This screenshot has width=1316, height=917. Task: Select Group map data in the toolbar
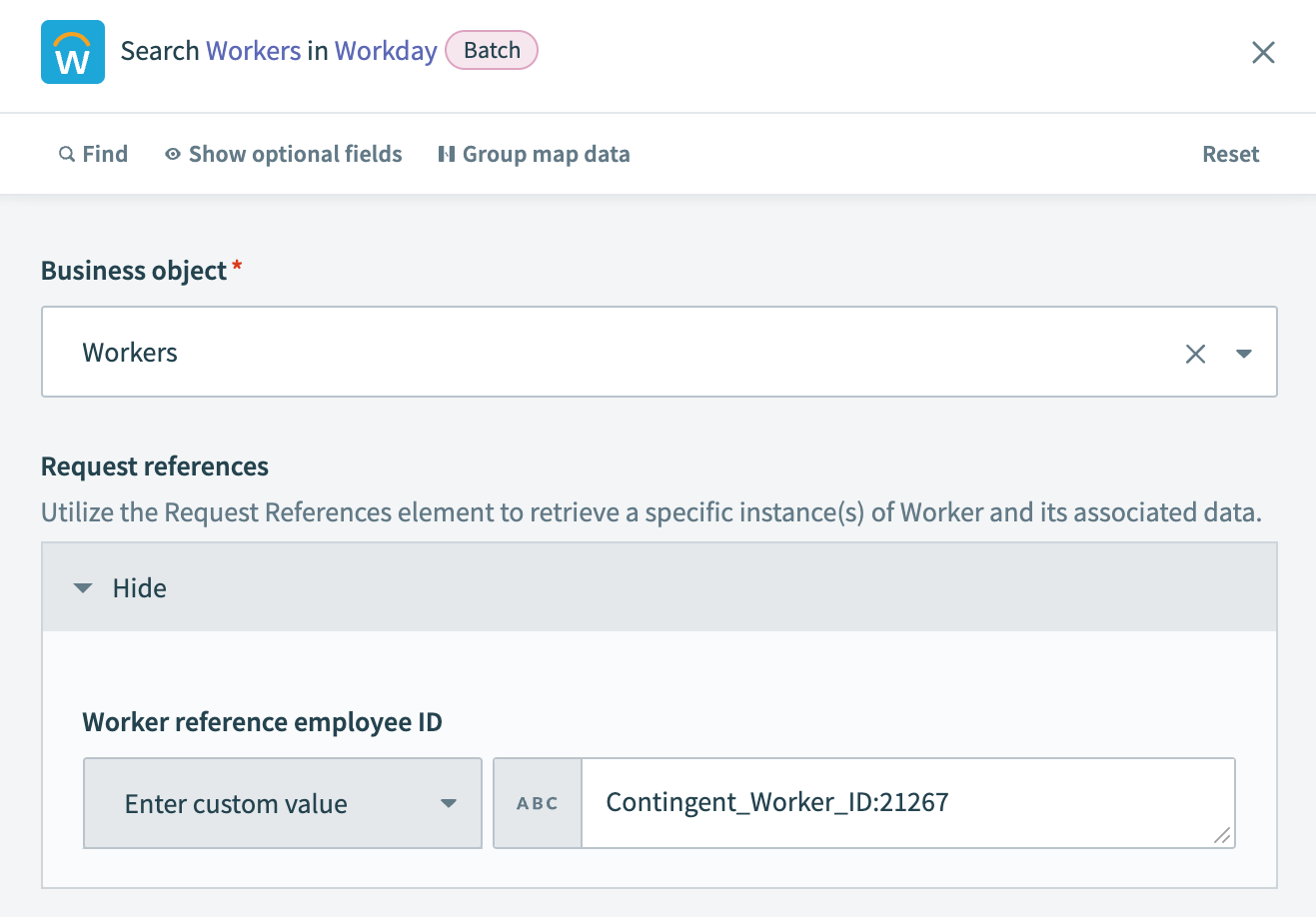[x=546, y=153]
